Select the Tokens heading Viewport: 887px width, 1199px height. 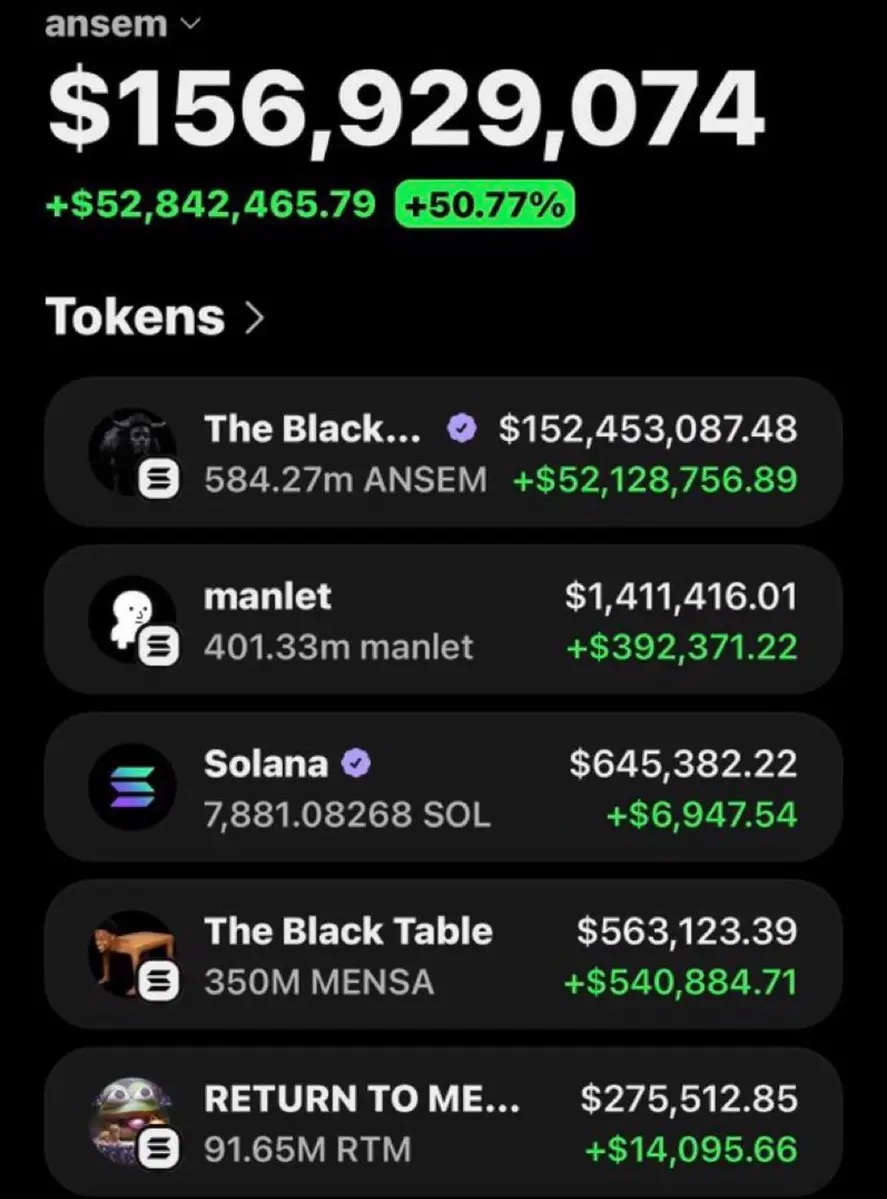135,317
